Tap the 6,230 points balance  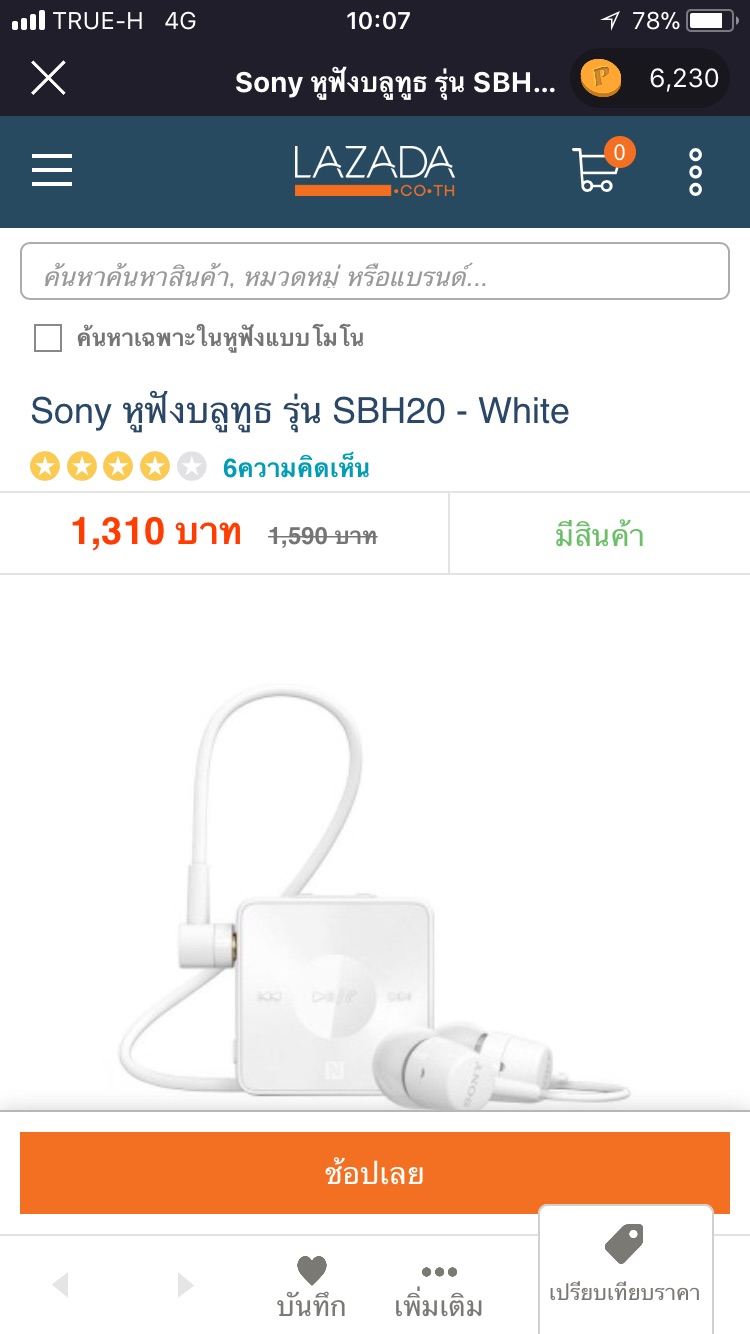click(684, 78)
